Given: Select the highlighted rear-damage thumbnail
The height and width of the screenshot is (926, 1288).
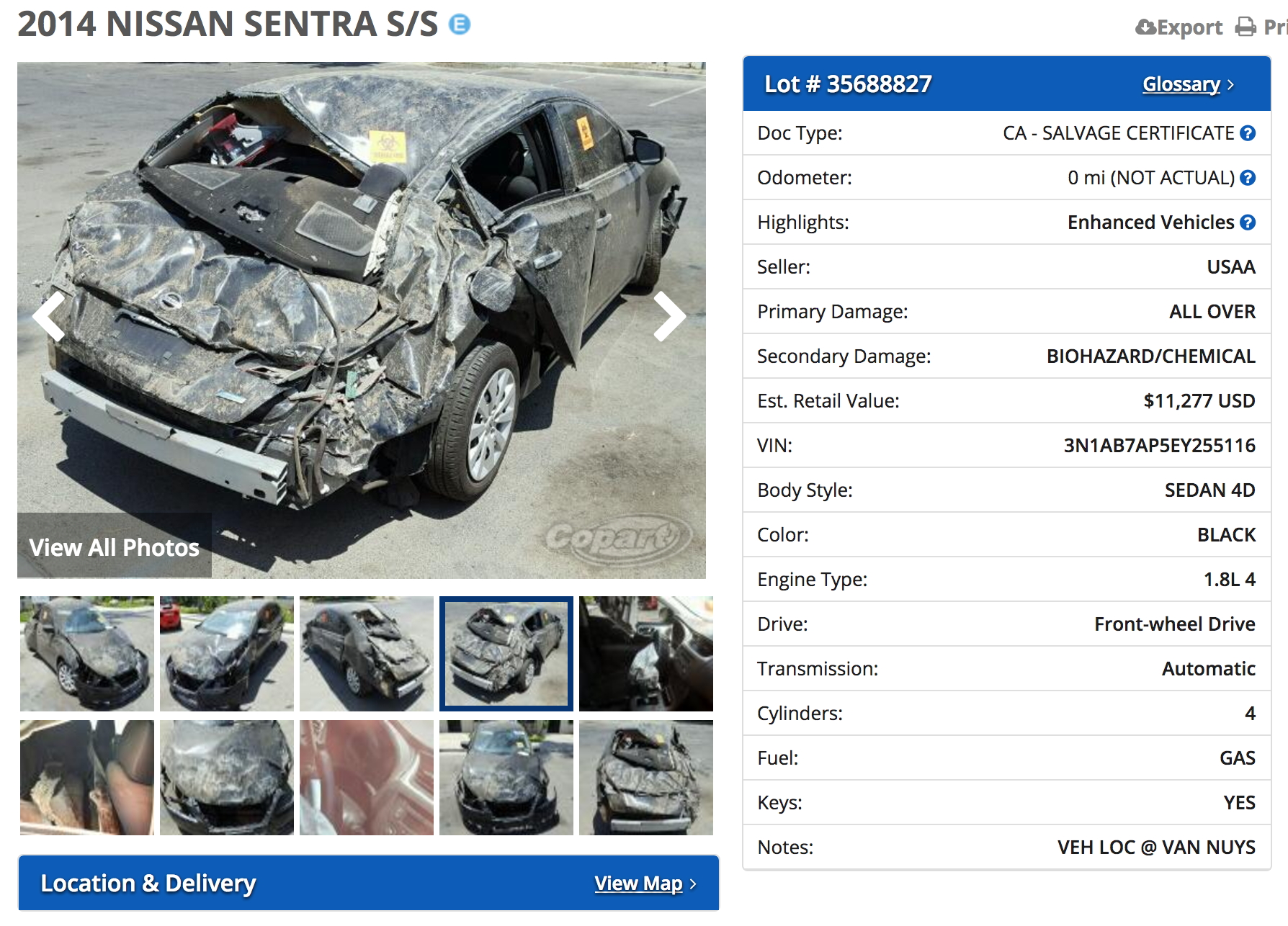Looking at the screenshot, I should (x=506, y=654).
